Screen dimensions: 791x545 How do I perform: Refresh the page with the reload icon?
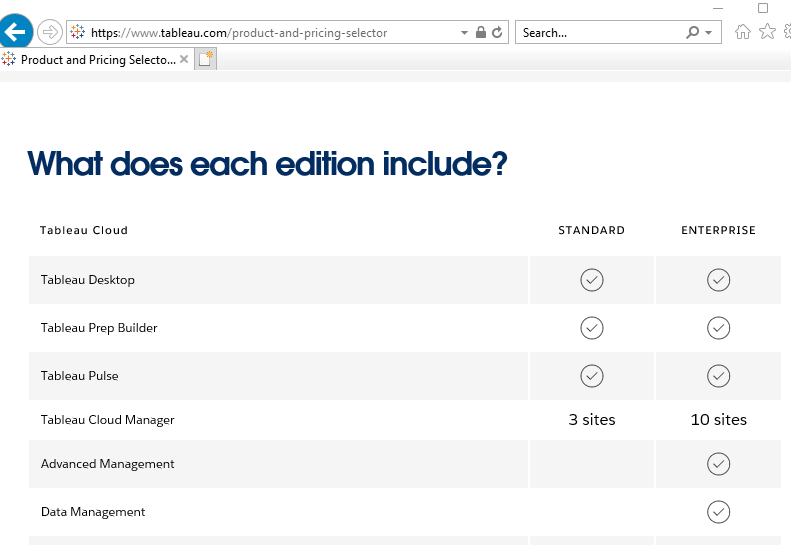pos(497,32)
